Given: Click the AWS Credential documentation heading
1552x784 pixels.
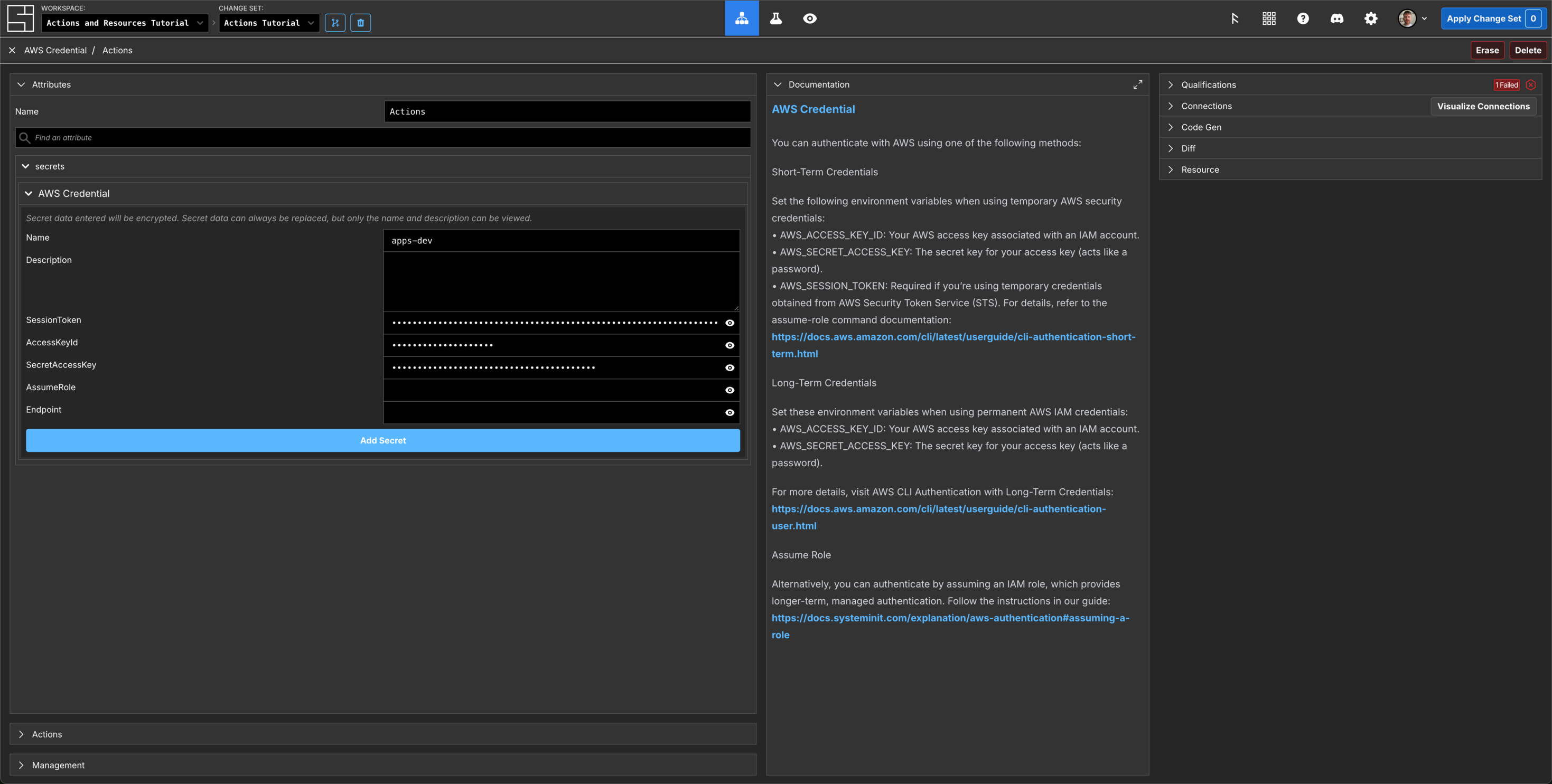Looking at the screenshot, I should pos(814,110).
